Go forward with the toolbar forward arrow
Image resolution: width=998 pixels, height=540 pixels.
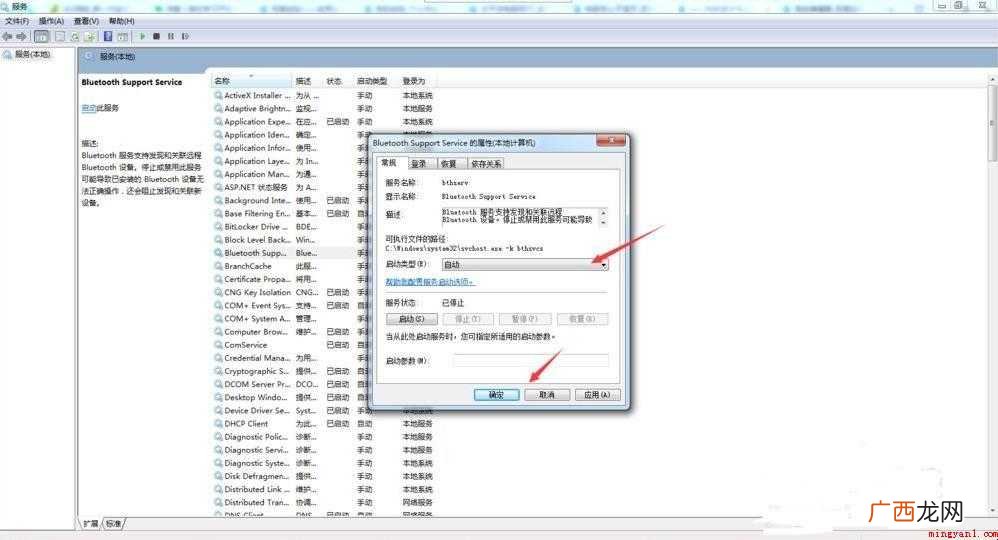click(22, 36)
